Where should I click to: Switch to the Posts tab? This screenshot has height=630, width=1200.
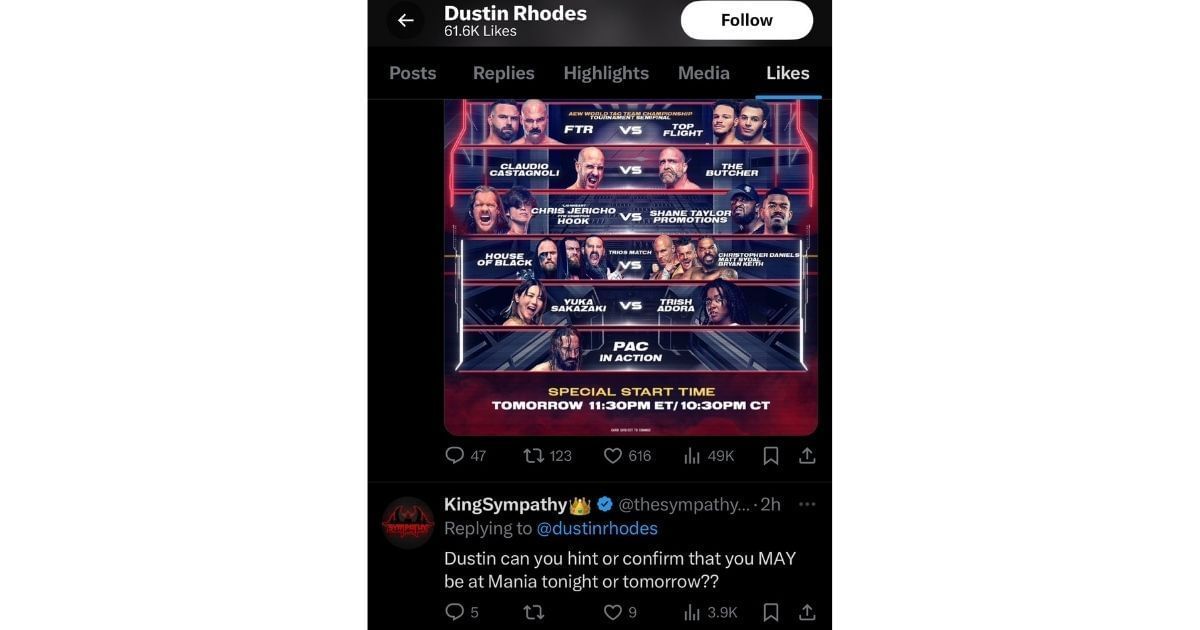413,73
